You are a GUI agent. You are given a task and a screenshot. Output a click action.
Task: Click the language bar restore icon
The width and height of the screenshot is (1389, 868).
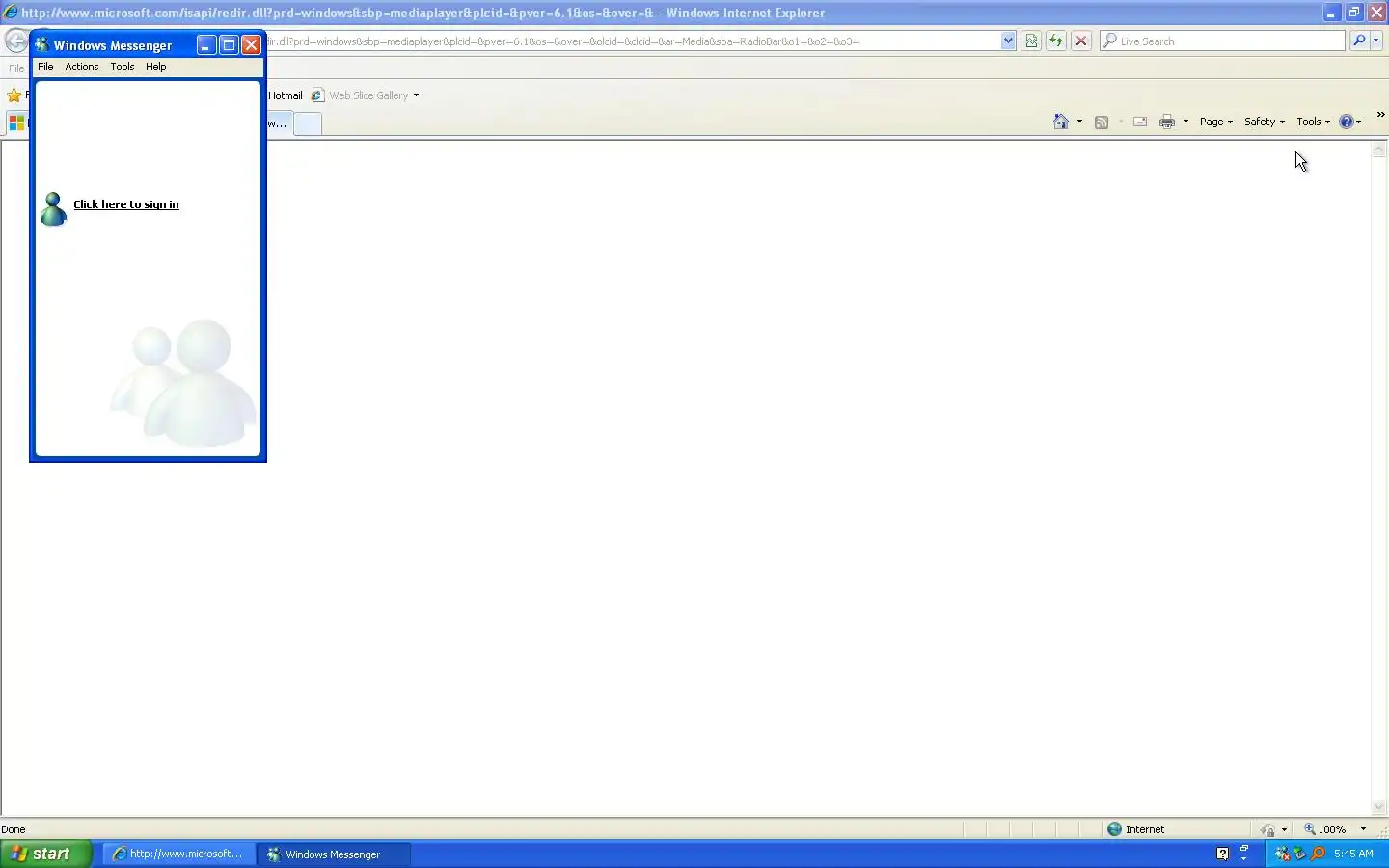pyautogui.click(x=1244, y=848)
